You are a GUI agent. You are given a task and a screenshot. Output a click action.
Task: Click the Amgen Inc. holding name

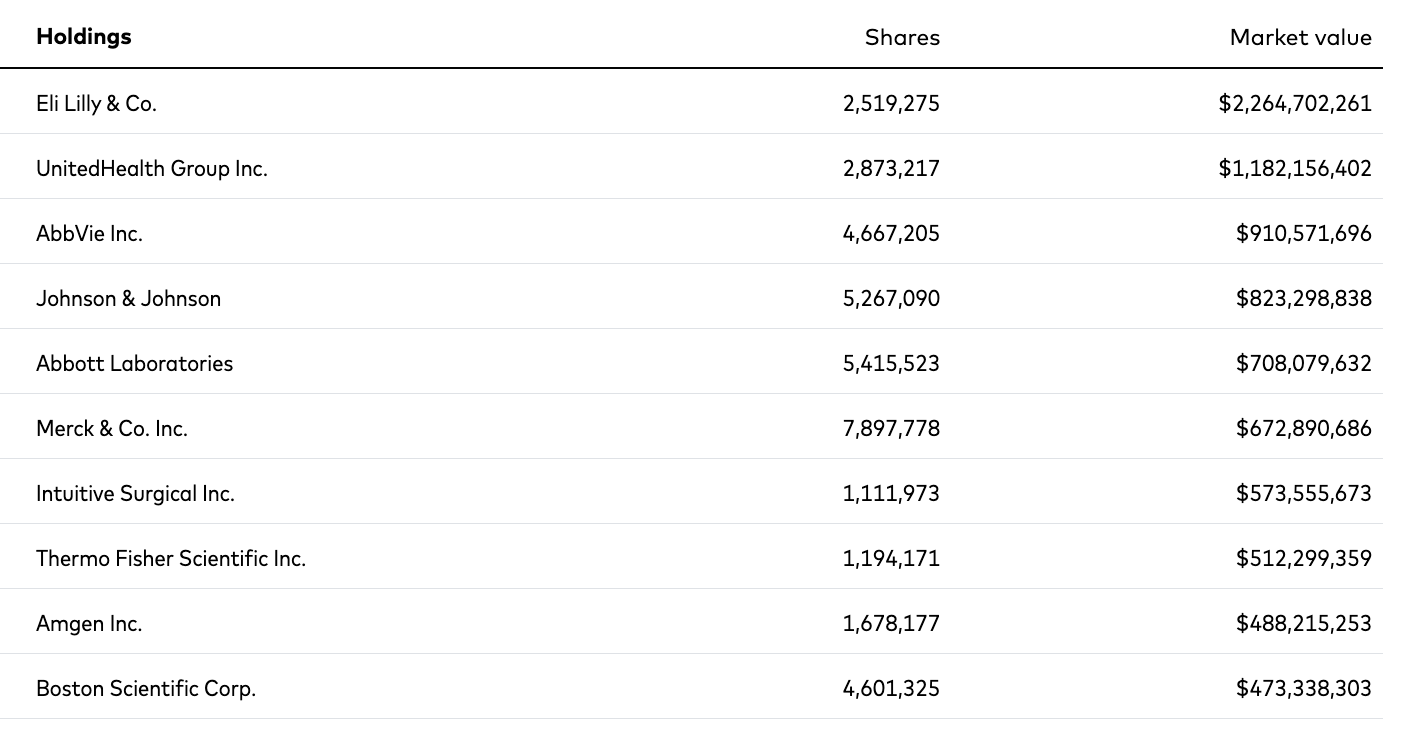pos(89,623)
